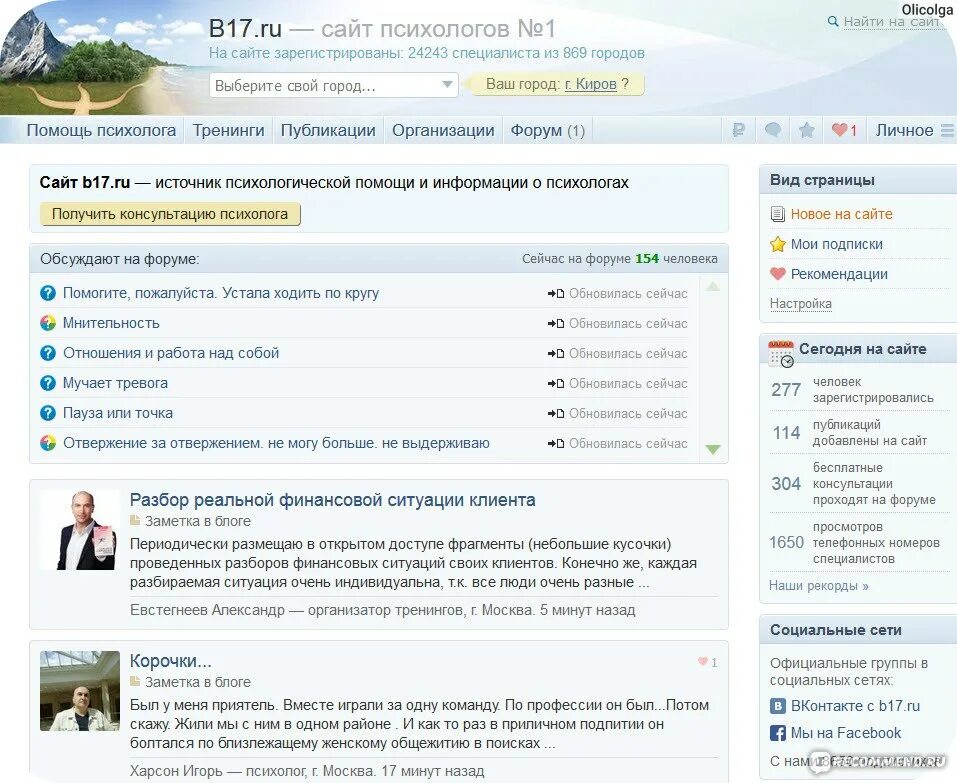Select Рекомендации page view
This screenshot has width=957, height=783.
tap(839, 274)
